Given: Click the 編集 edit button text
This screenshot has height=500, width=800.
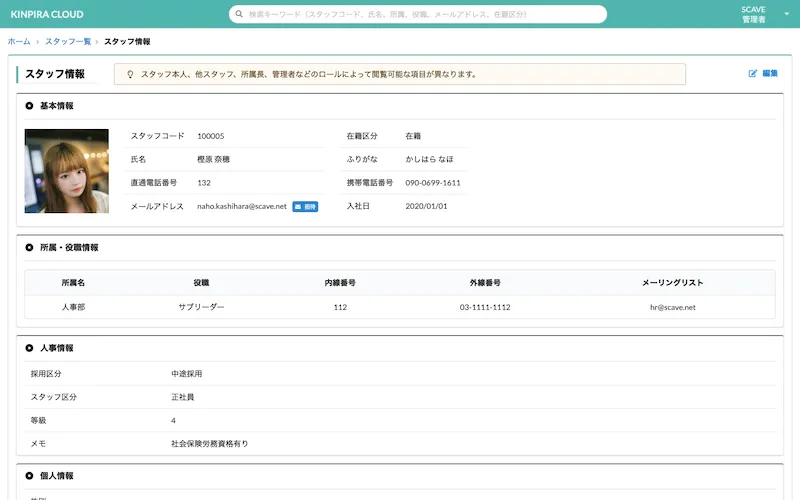Looking at the screenshot, I should click(x=770, y=74).
